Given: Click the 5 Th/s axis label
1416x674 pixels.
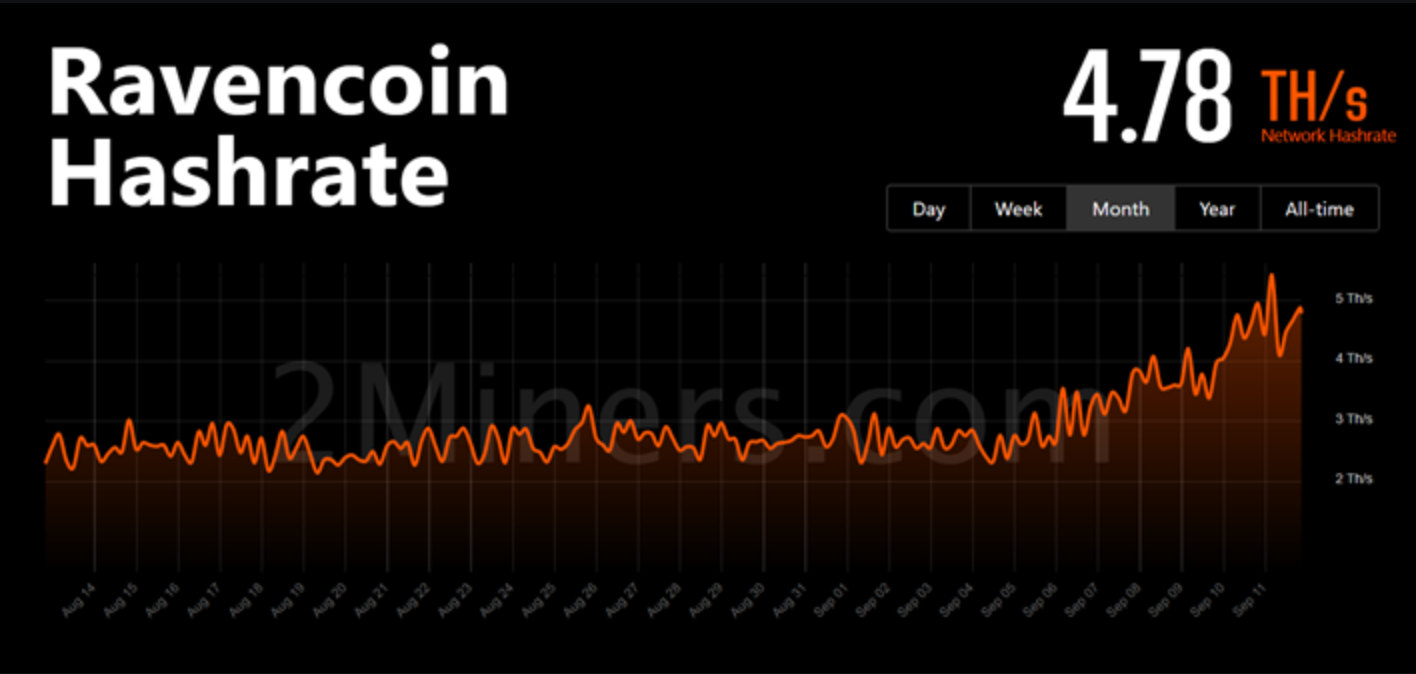Looking at the screenshot, I should [1353, 298].
